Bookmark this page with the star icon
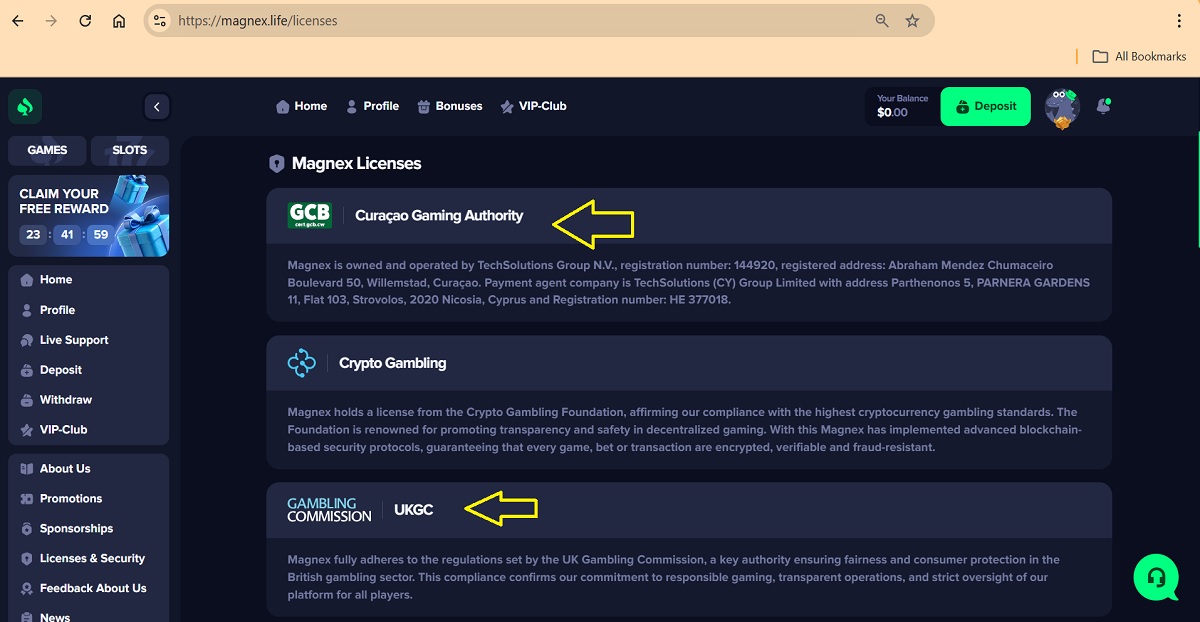 click(x=912, y=21)
